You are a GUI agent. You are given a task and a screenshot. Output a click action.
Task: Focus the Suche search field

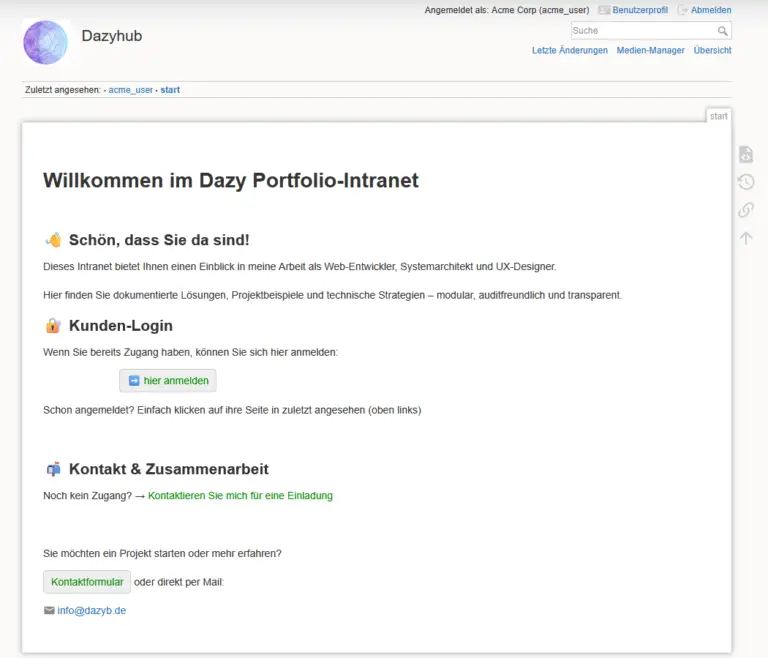[642, 31]
